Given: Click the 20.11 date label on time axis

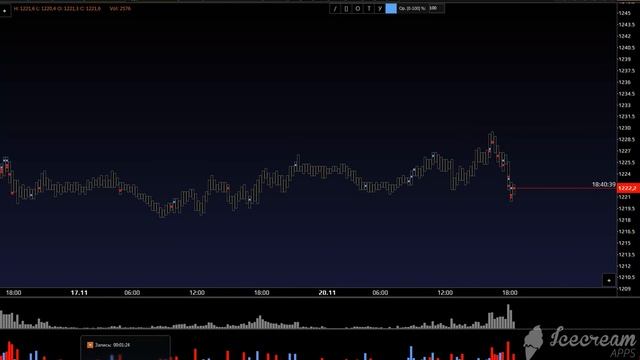Looking at the screenshot, I should (327, 293).
